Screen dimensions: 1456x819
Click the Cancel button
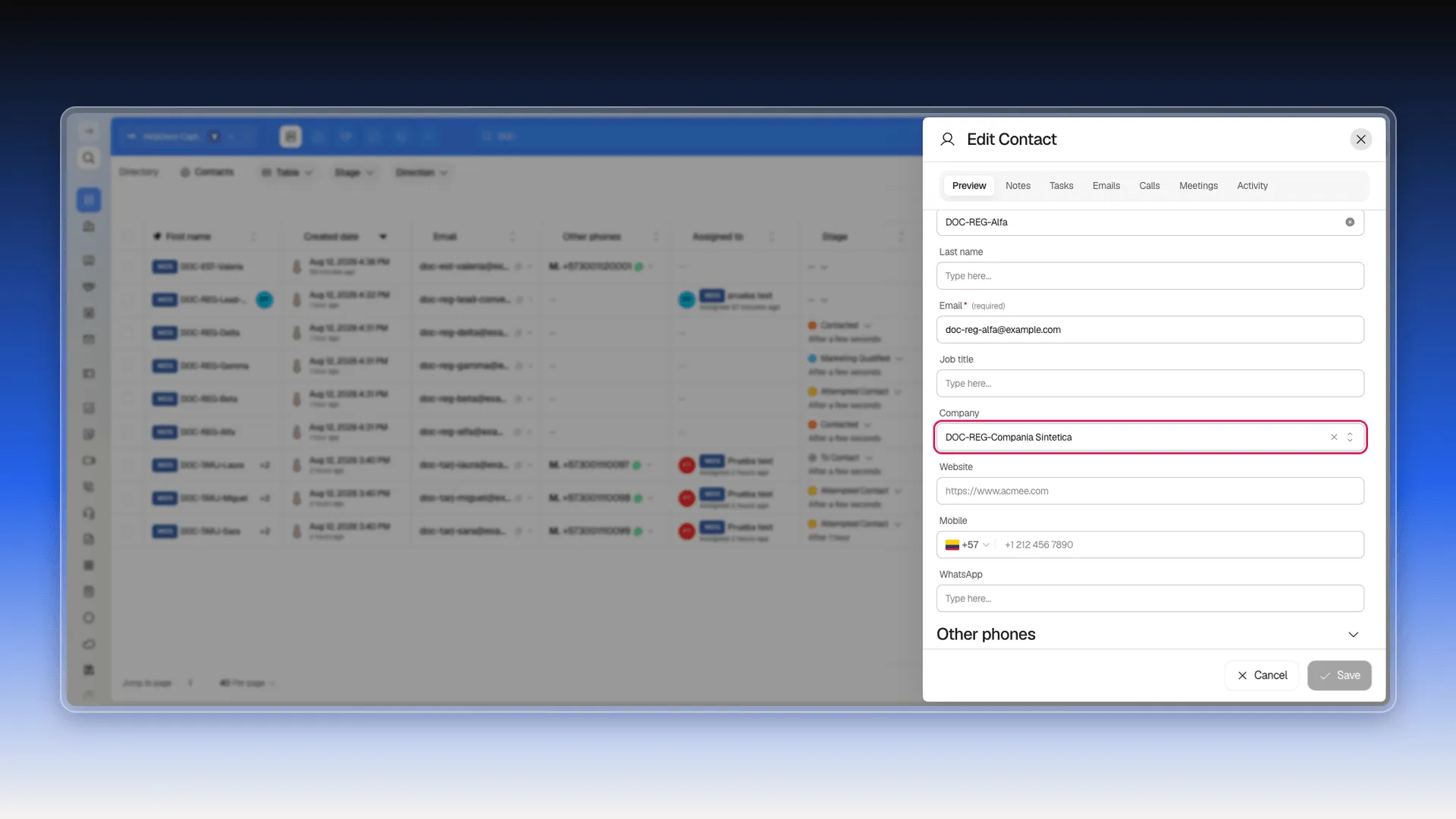1262,676
